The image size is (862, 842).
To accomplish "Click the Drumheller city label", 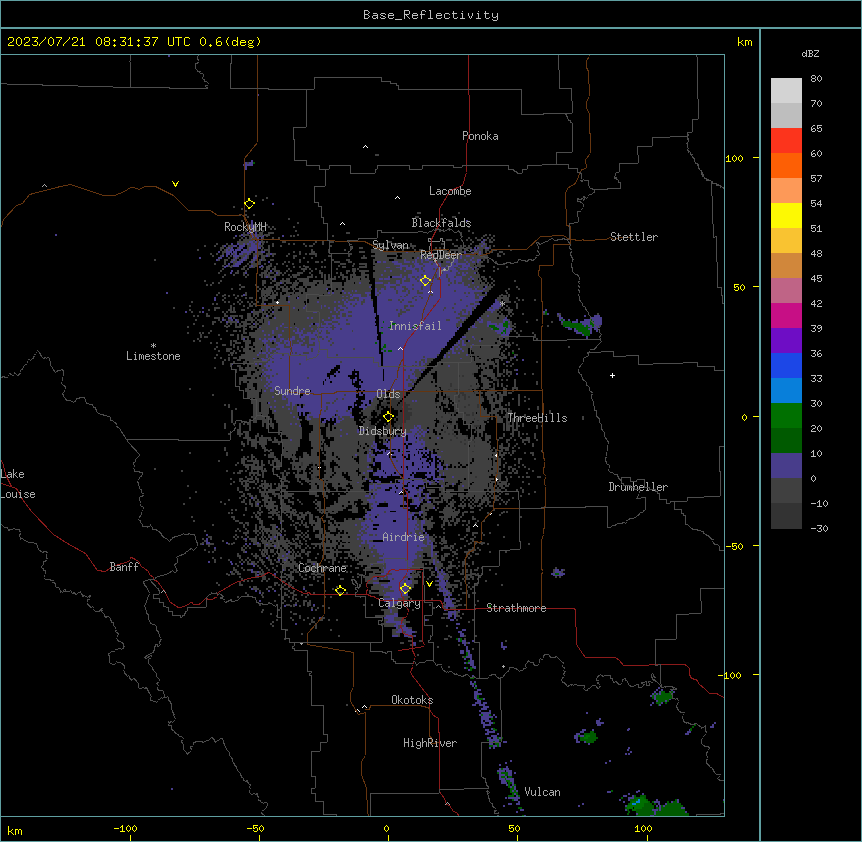I will tap(638, 487).
